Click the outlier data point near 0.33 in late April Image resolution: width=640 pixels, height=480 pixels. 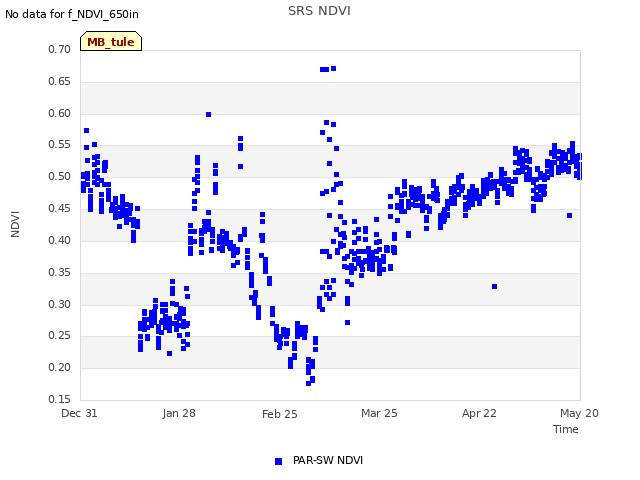tap(494, 287)
